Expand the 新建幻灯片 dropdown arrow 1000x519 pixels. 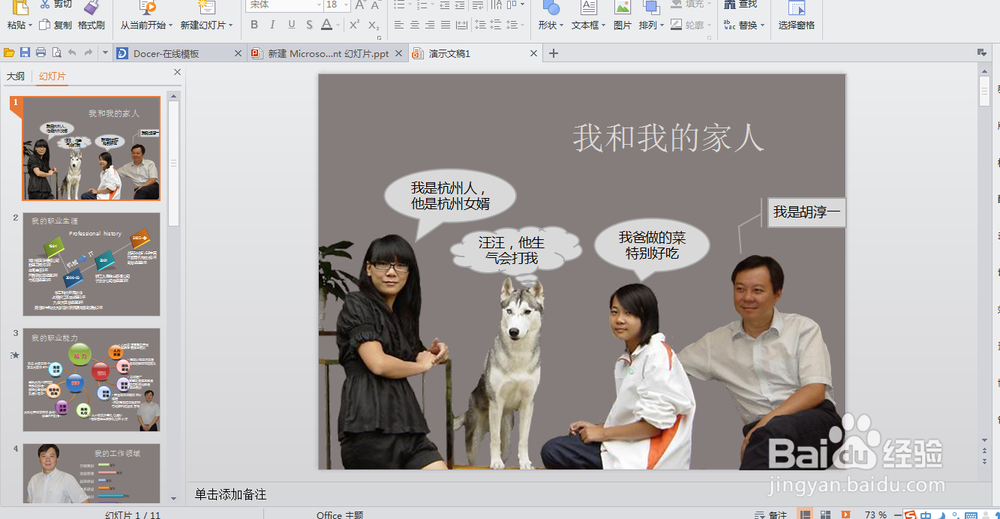coord(230,26)
